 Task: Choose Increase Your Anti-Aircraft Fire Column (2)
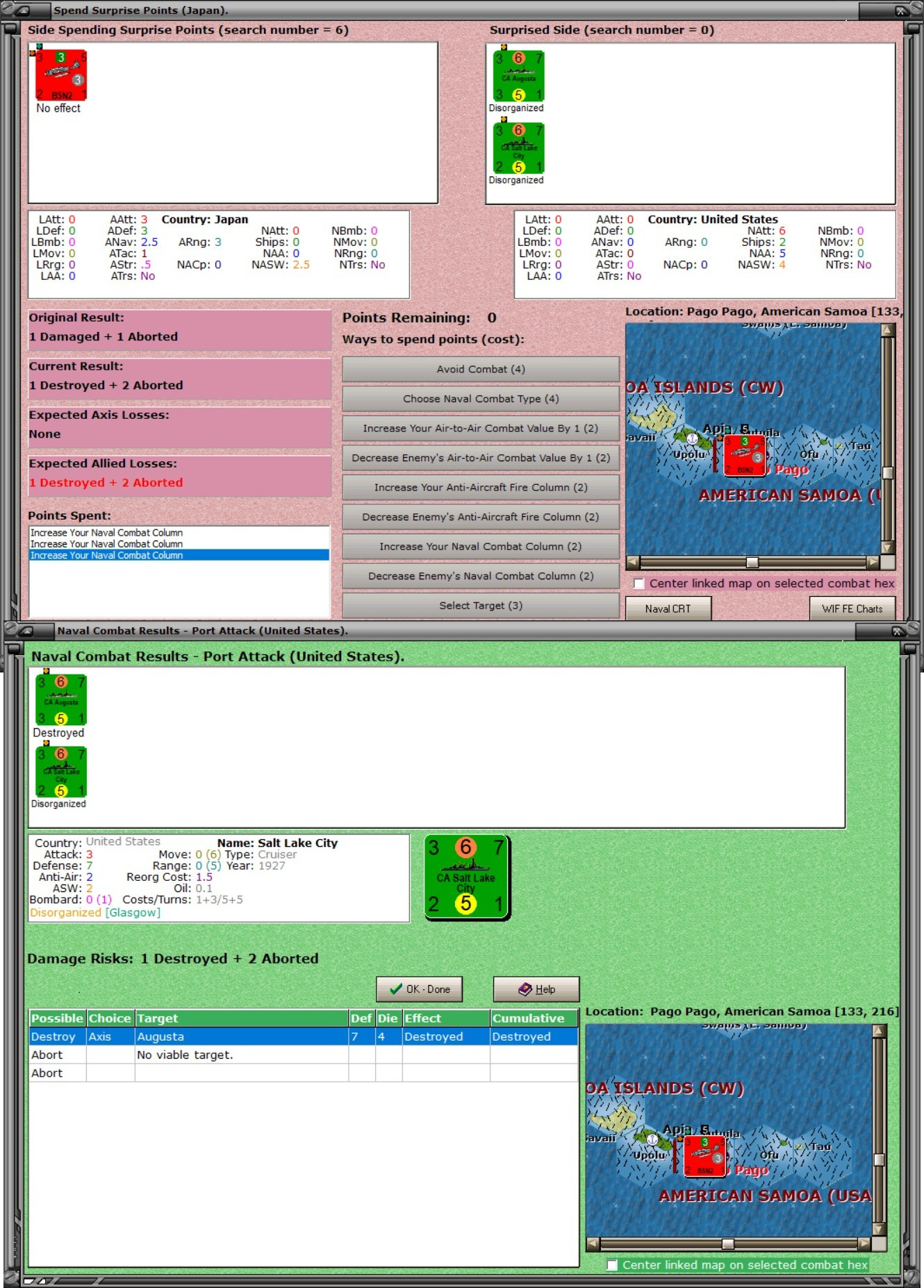tap(481, 488)
